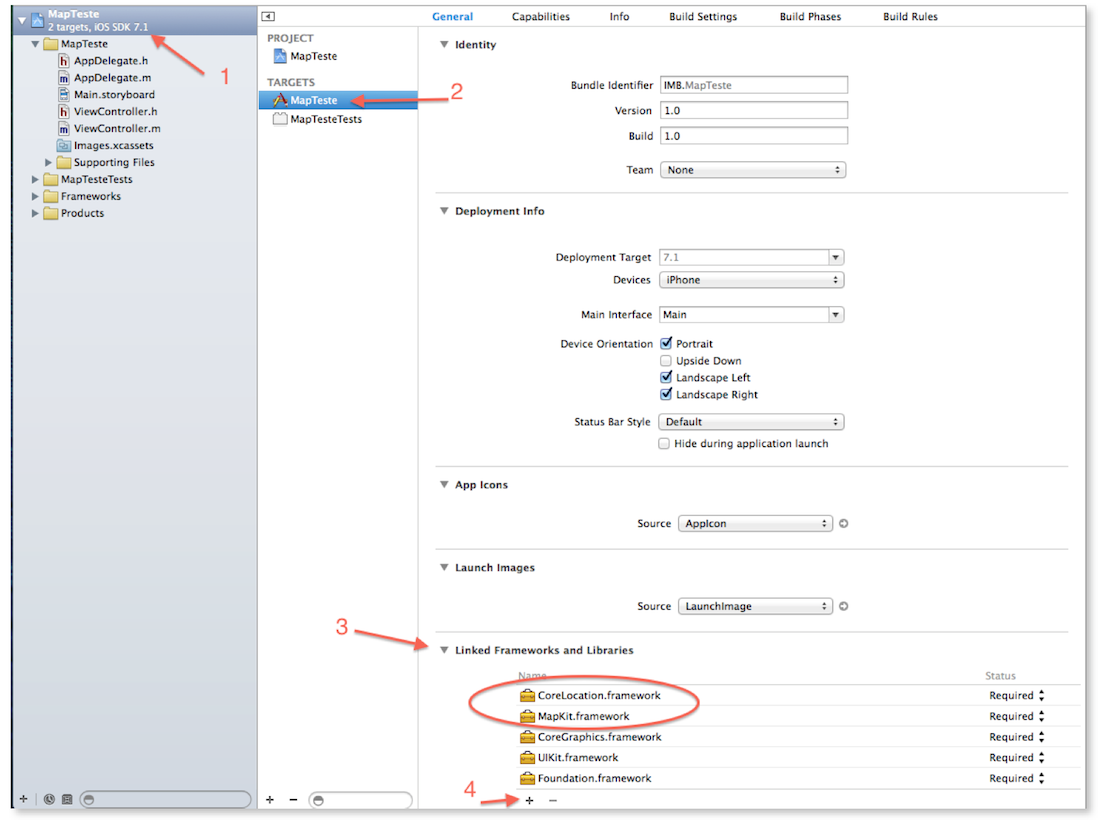Viewport: 1100px width, 827px height.
Task: Uncheck Landscape Right orientation
Action: 666,394
